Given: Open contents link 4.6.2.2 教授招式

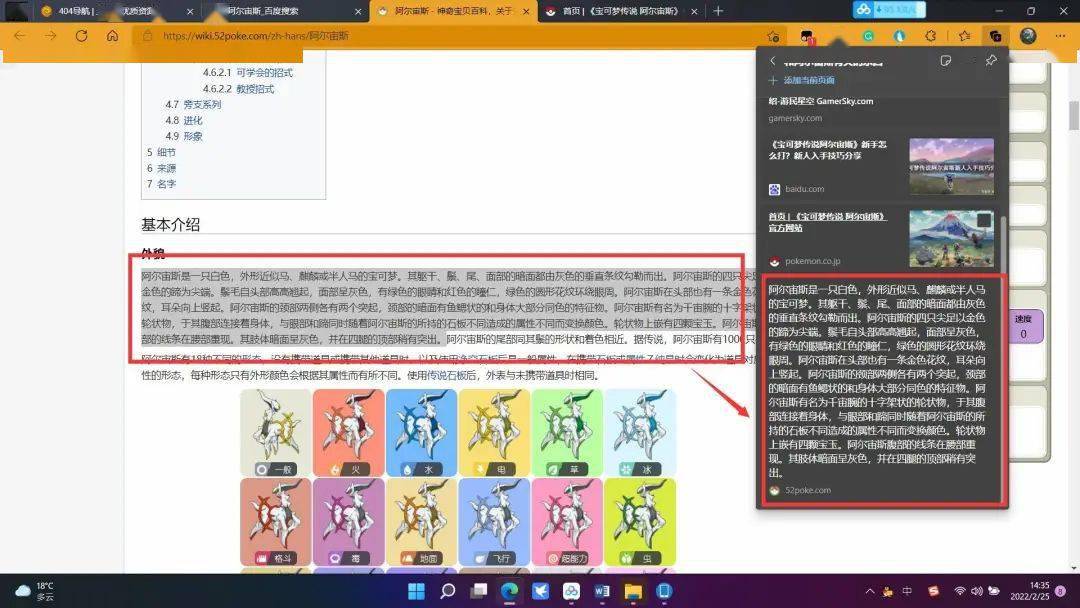Looking at the screenshot, I should [238, 89].
